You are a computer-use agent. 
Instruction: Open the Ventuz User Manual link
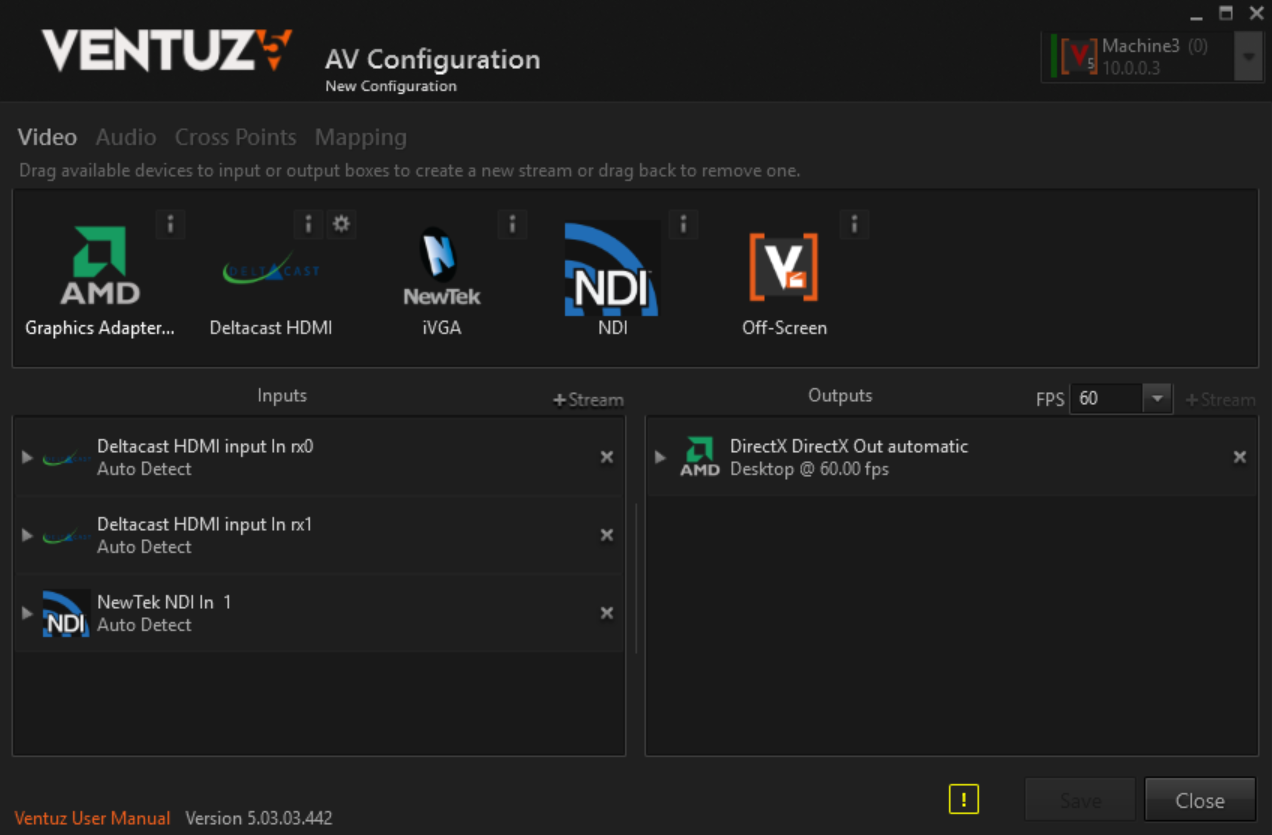pos(92,818)
